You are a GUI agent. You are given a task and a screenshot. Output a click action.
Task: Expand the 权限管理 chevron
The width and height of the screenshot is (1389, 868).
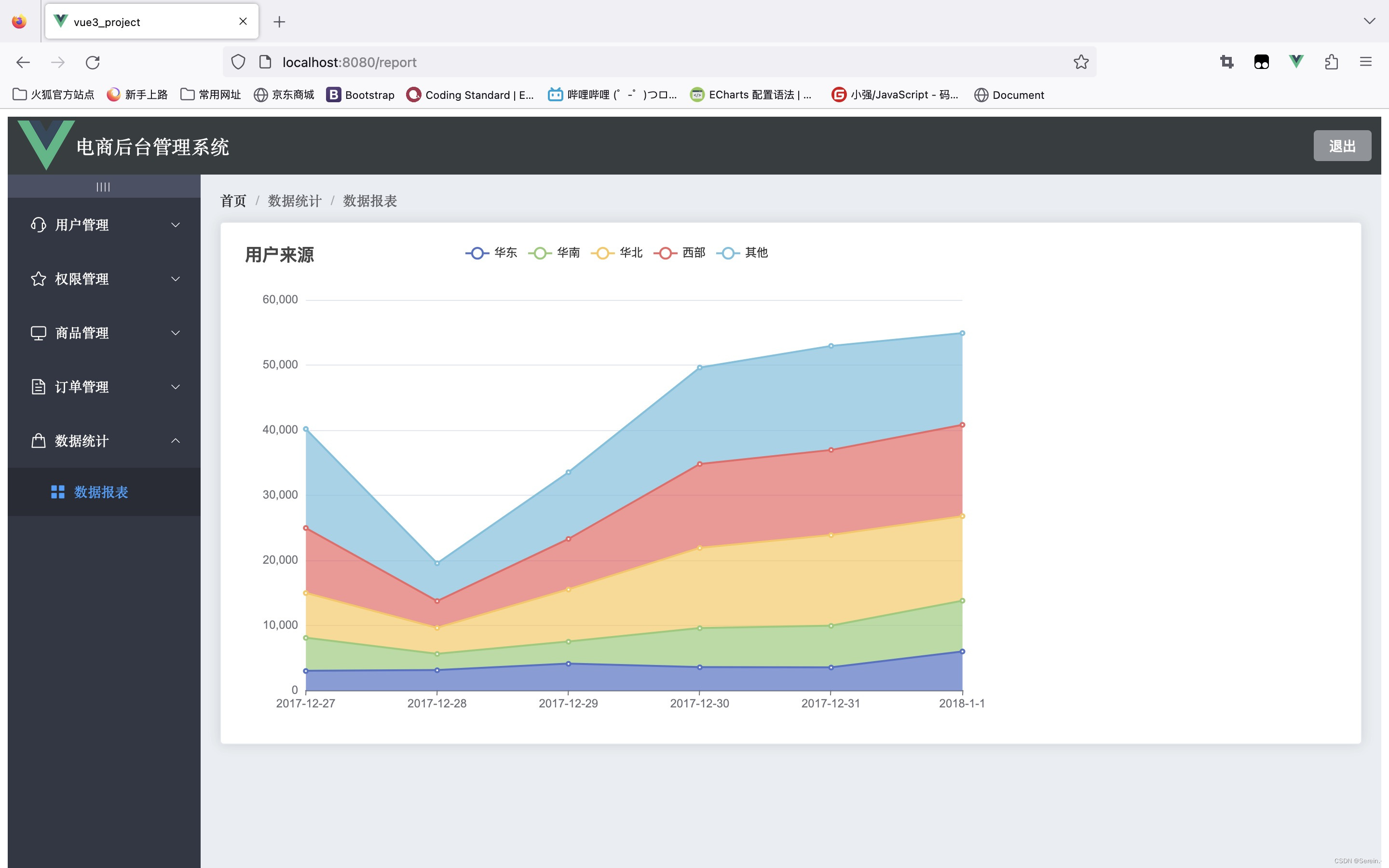pos(176,279)
